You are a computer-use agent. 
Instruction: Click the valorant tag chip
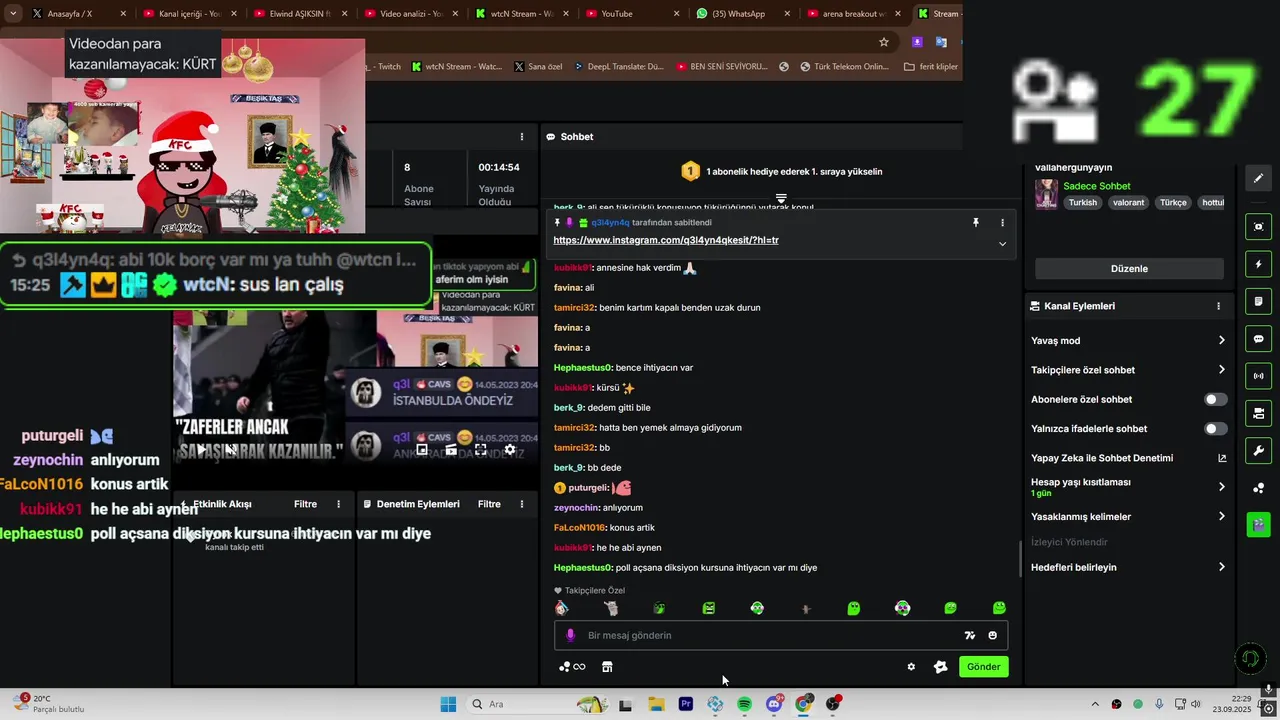coord(1128,202)
